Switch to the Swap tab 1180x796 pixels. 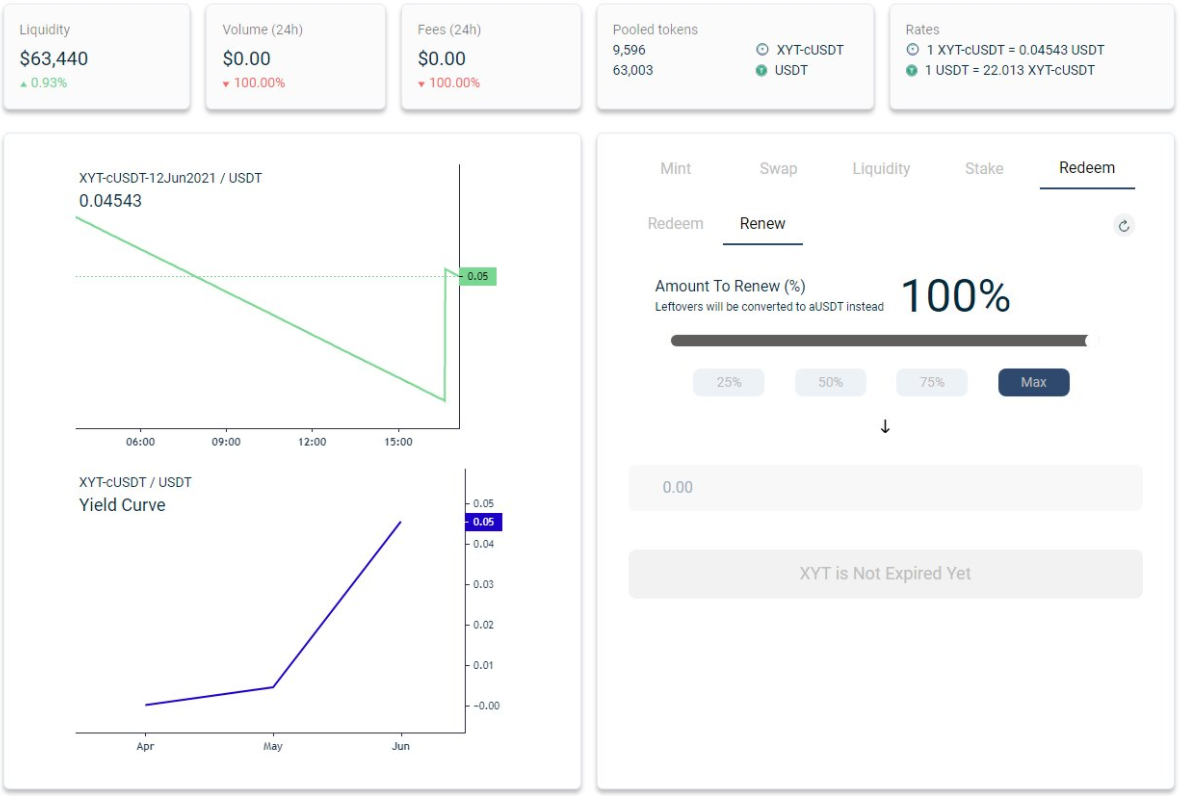[778, 168]
